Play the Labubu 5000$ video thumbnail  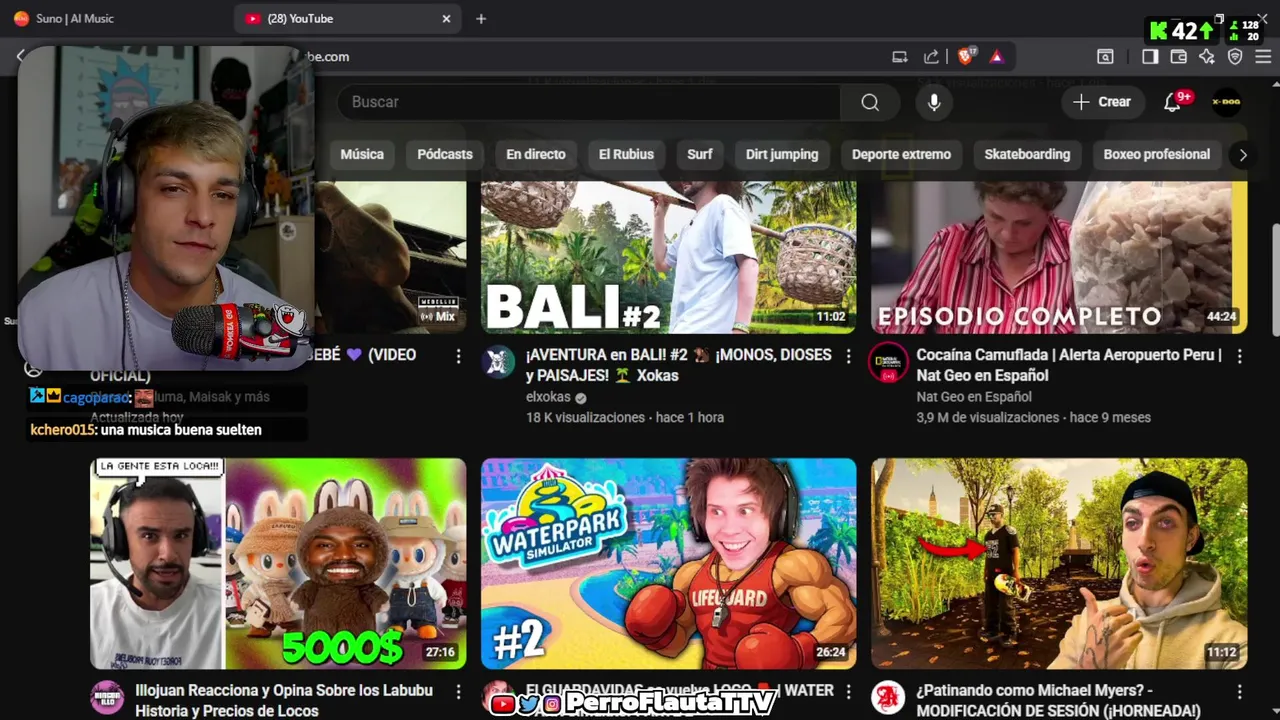[278, 563]
